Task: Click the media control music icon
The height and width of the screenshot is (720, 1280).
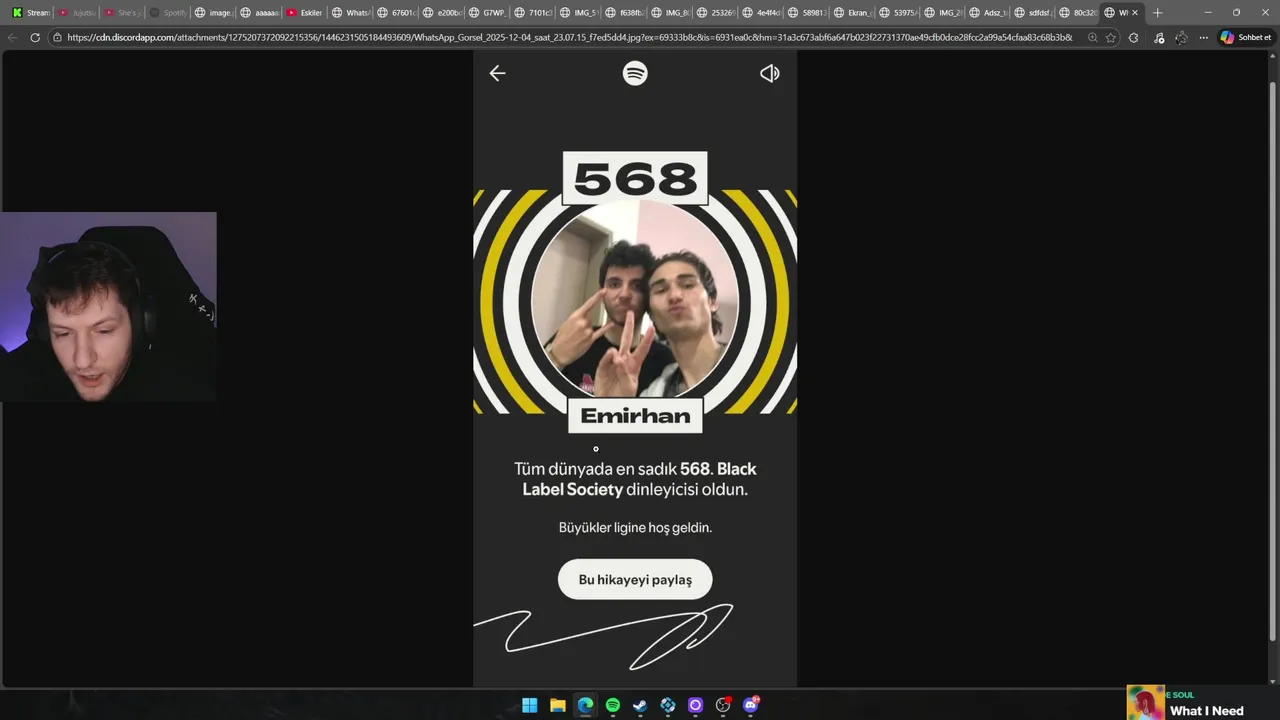Action: (x=1158, y=37)
